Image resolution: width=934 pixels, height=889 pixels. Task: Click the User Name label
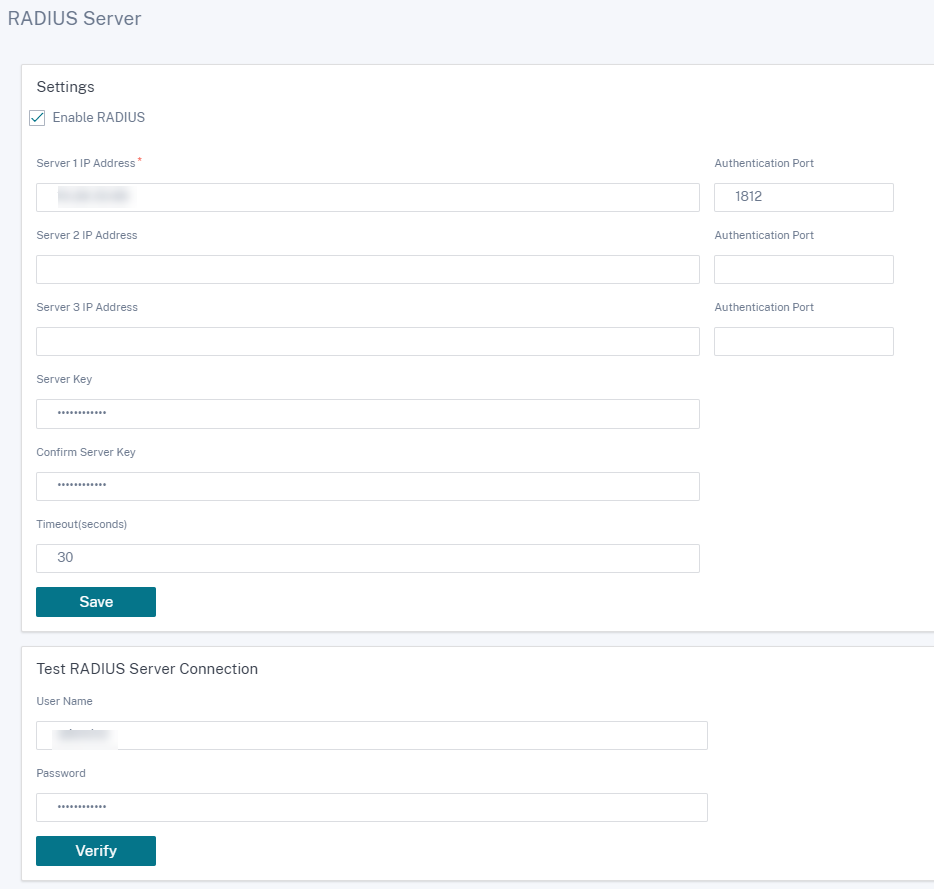click(64, 701)
